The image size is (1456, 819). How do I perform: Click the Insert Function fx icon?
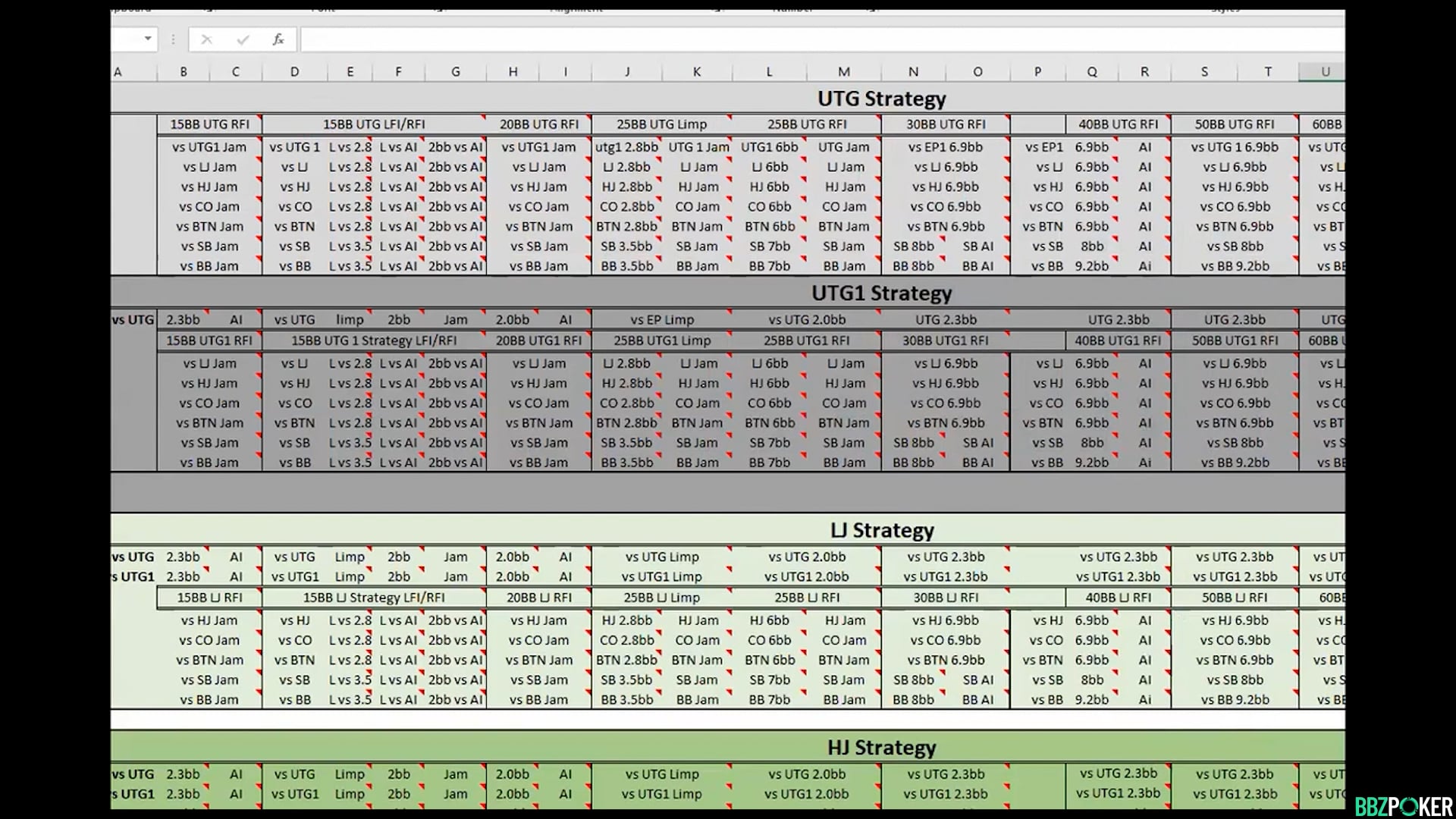[x=278, y=39]
